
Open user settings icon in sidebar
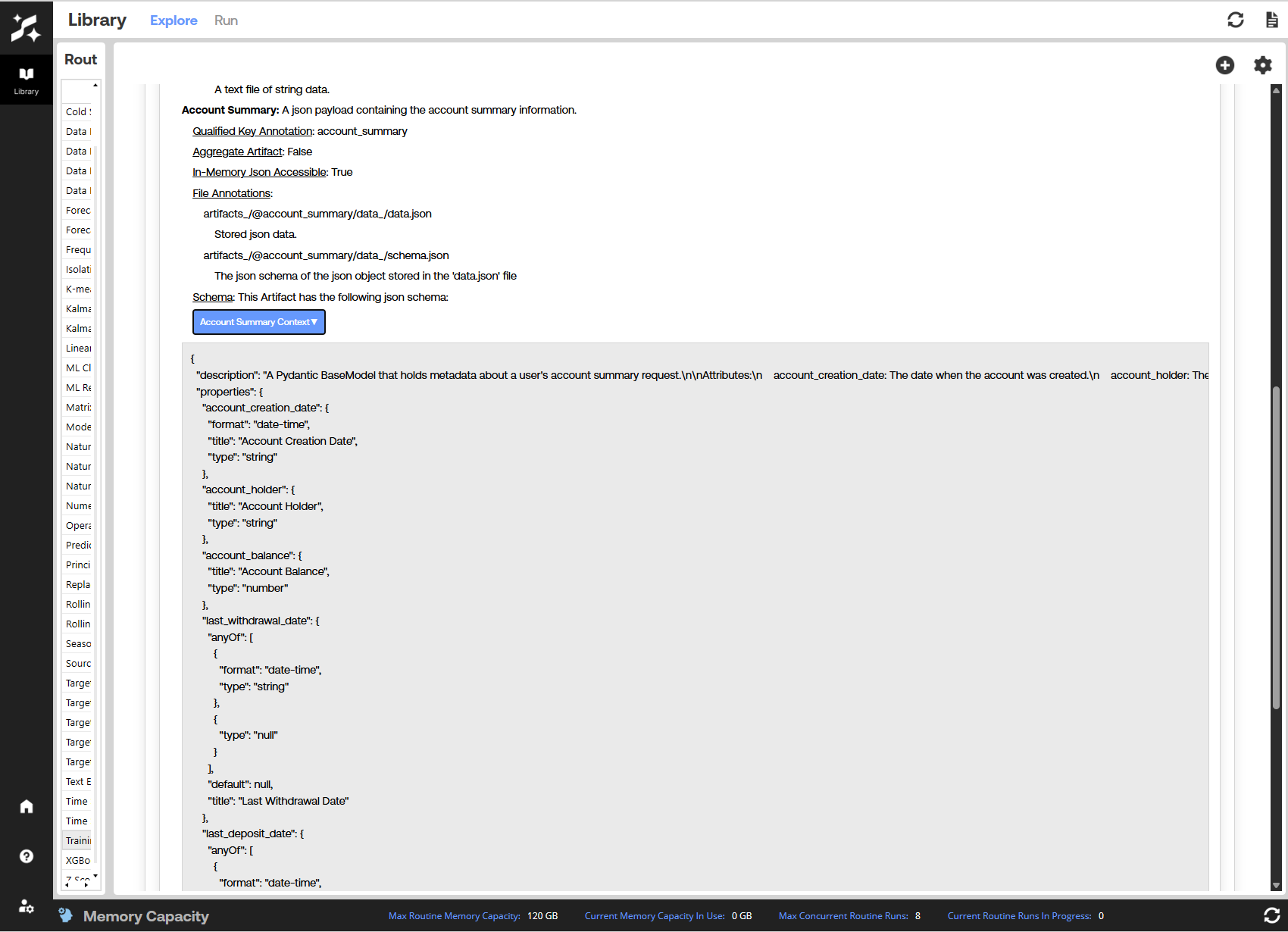[x=27, y=906]
